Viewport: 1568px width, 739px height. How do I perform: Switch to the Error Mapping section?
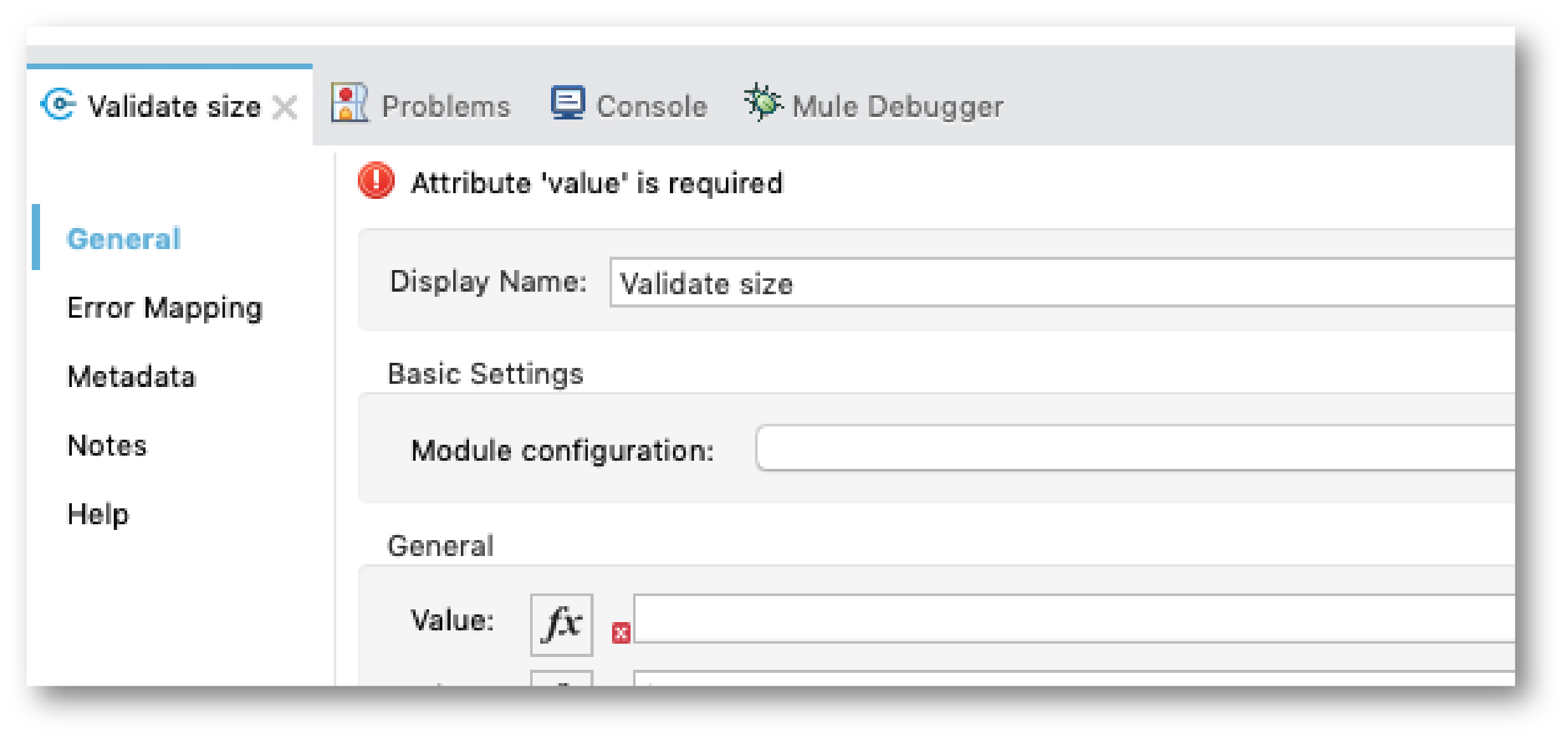click(164, 308)
